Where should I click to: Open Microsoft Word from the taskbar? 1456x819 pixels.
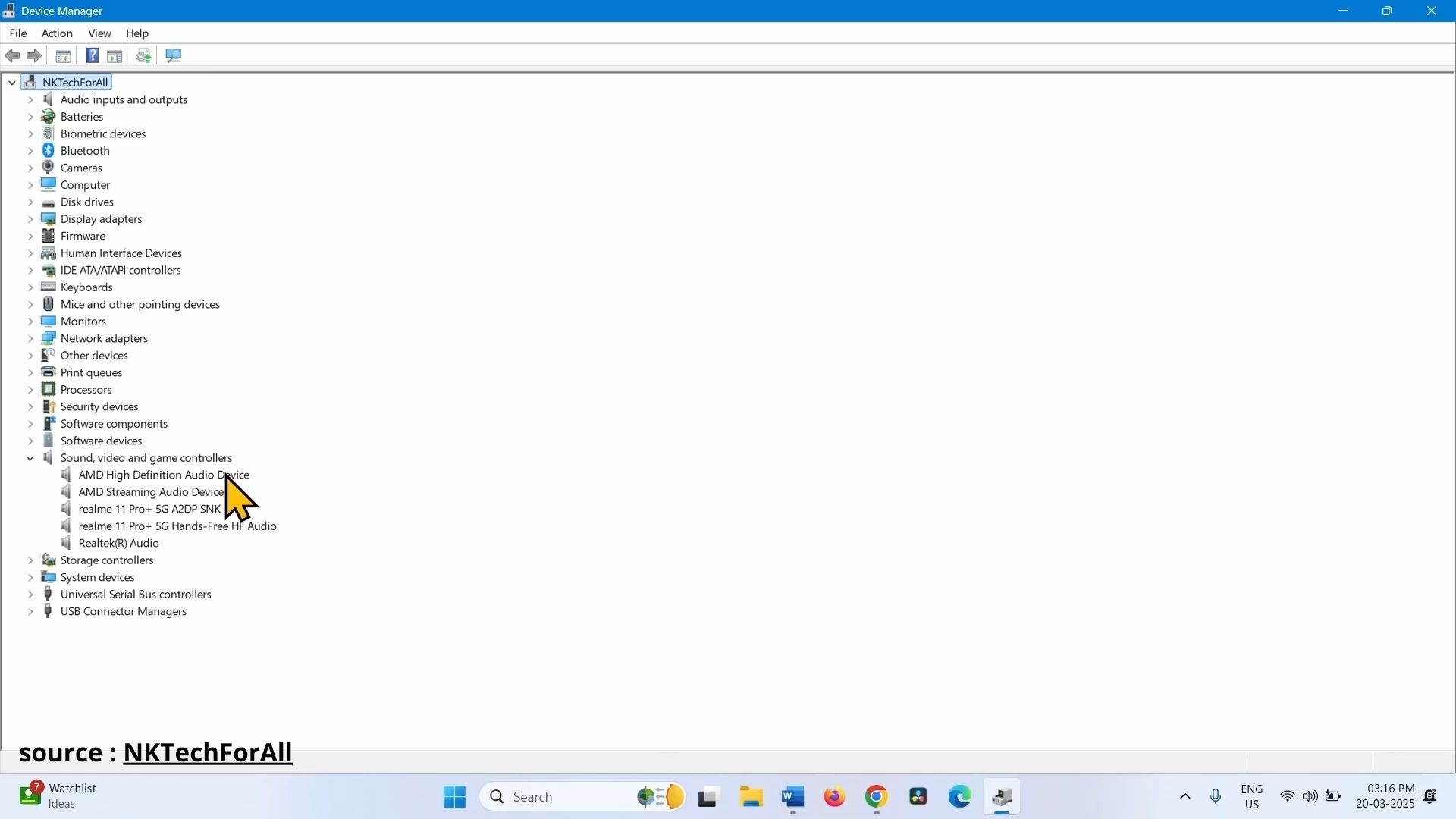click(x=793, y=798)
